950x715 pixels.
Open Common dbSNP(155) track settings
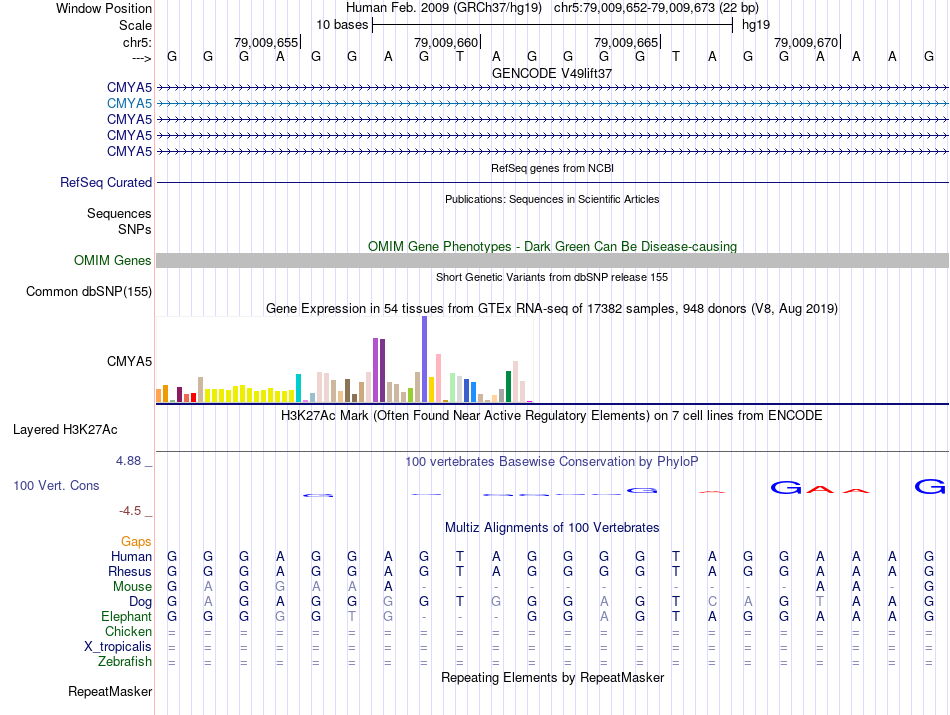coord(88,292)
